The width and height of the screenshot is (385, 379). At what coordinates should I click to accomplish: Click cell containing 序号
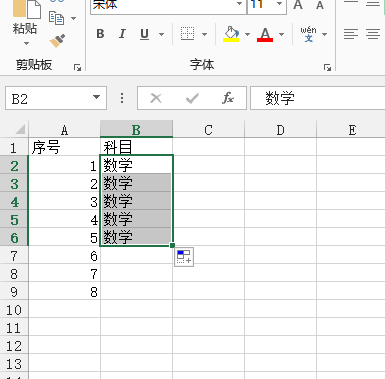coord(64,147)
